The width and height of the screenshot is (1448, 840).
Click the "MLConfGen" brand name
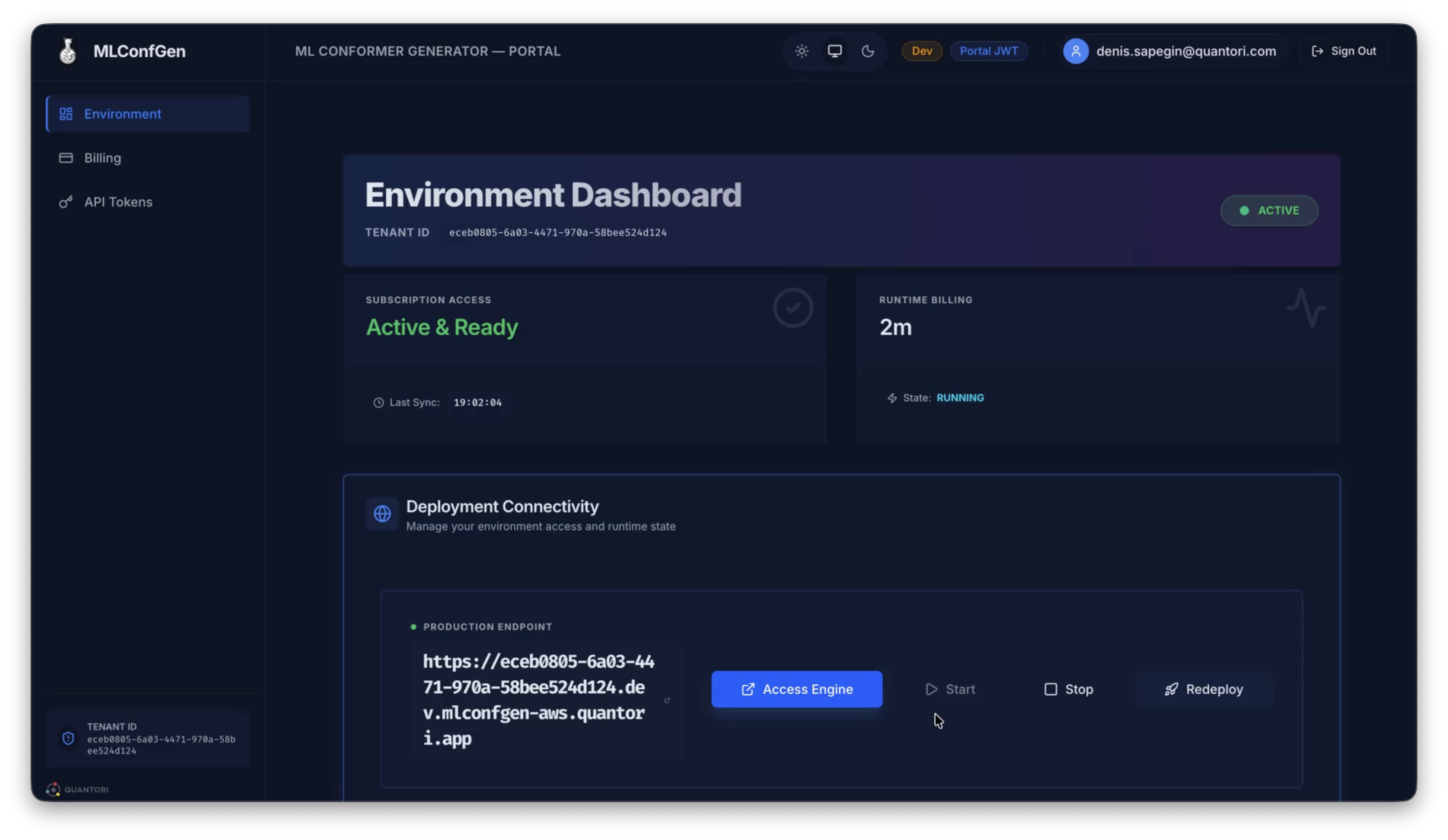(x=139, y=51)
